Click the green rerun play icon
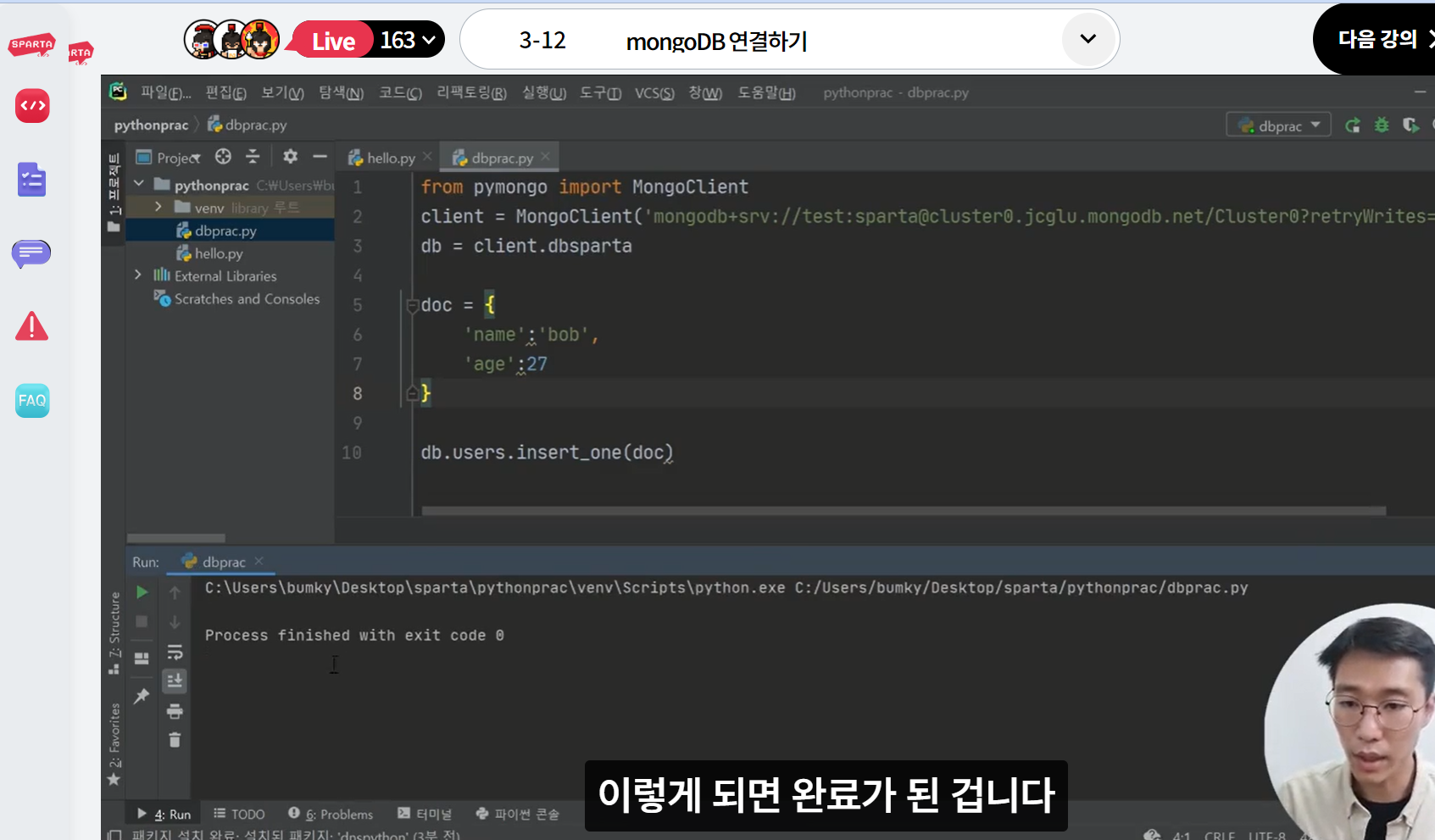Screen dimensions: 1435x840 (x=142, y=592)
